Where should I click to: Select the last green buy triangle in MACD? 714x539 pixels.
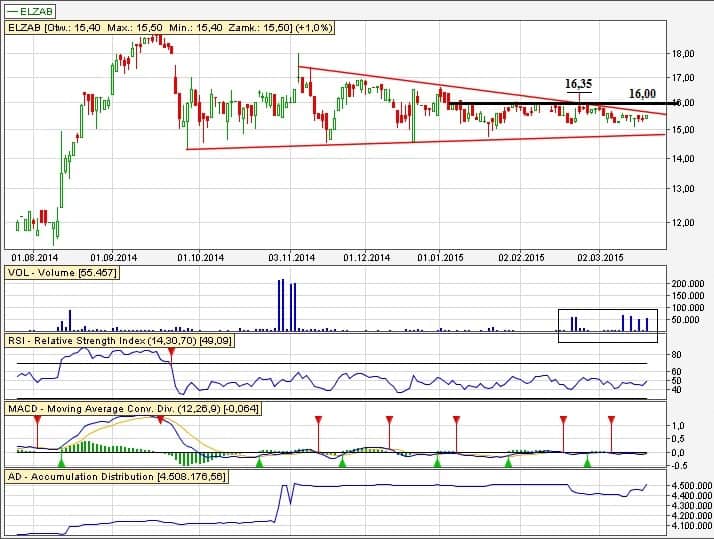(588, 462)
